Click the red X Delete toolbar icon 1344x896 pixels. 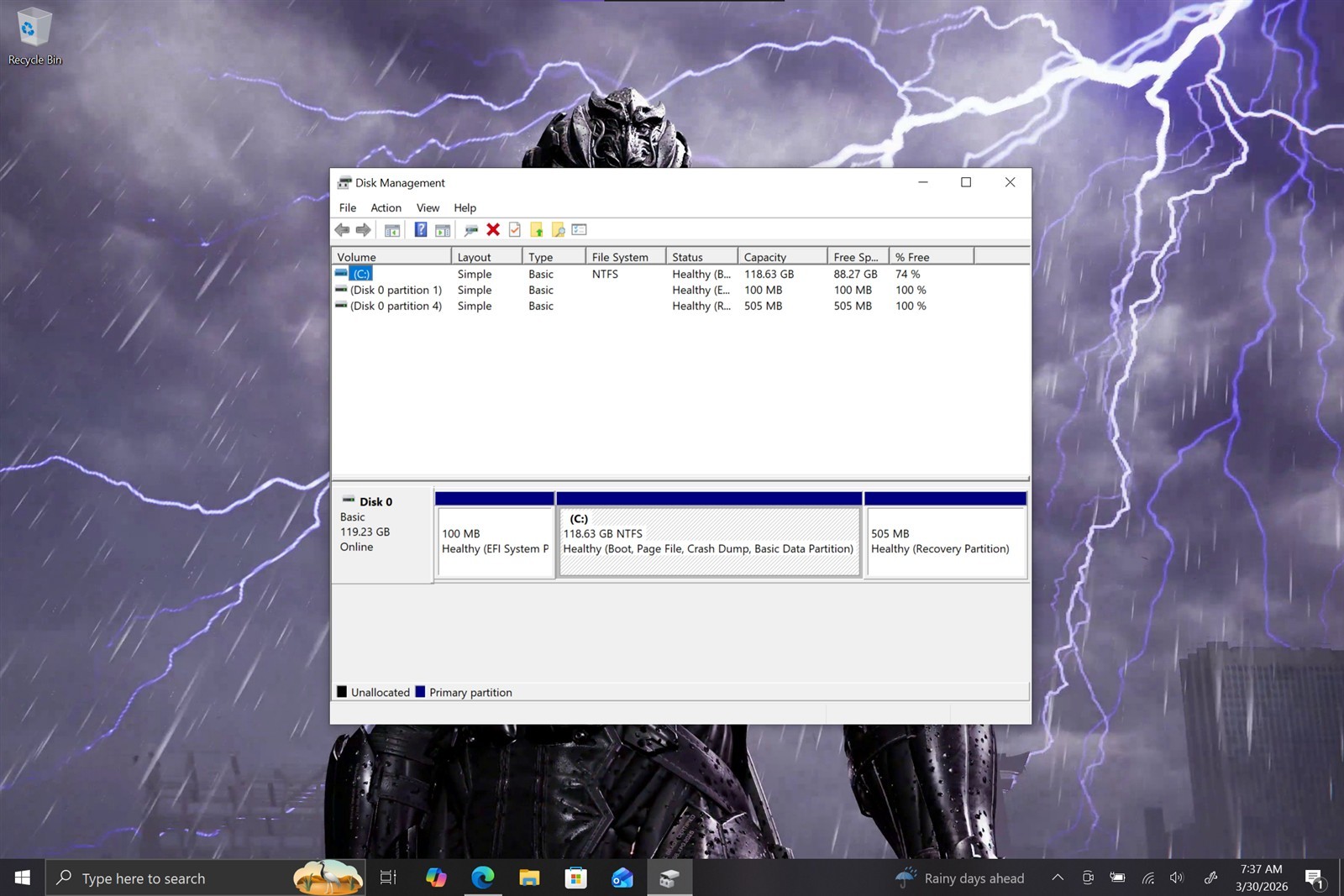[493, 230]
